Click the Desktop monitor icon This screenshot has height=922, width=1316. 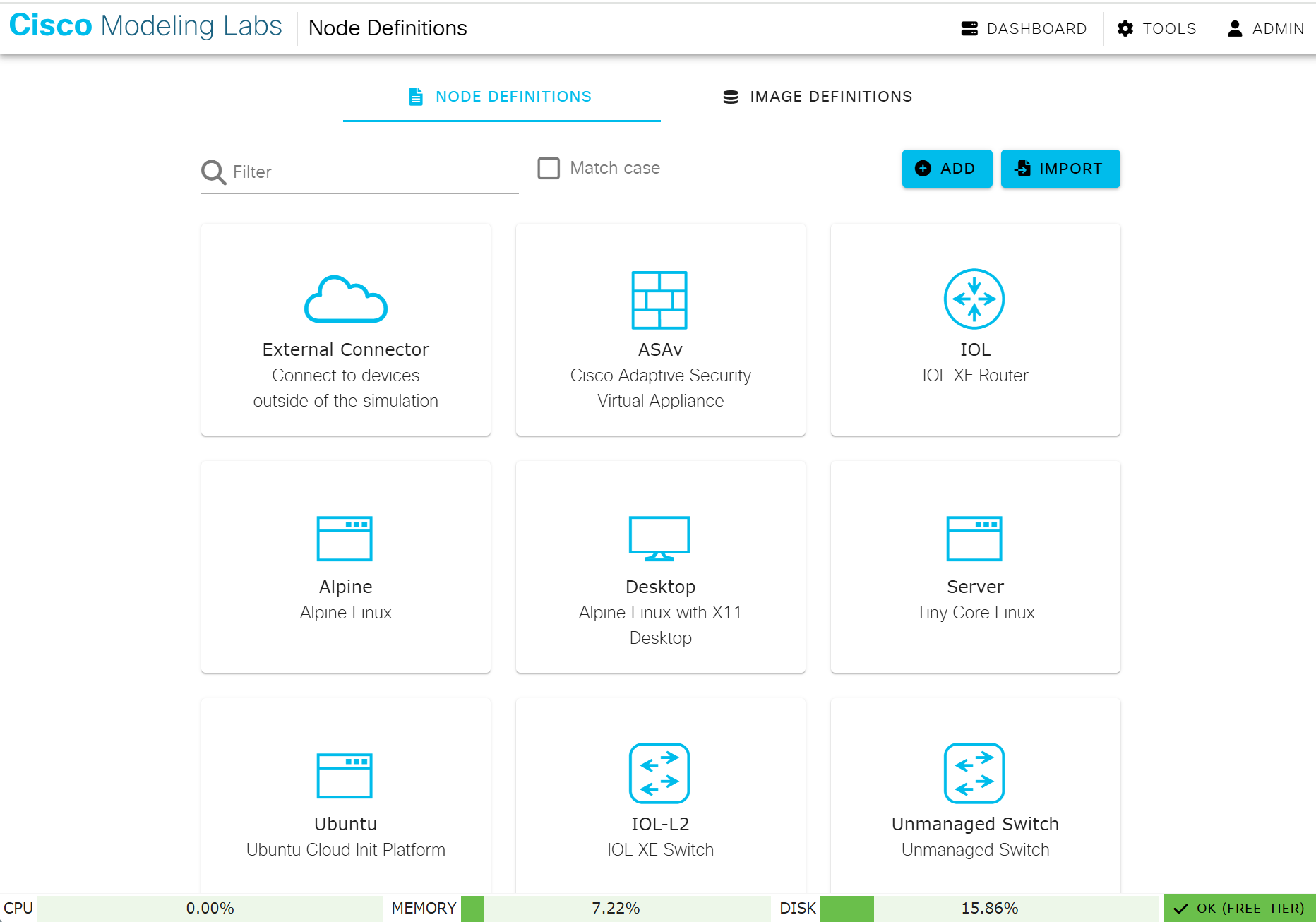(659, 539)
